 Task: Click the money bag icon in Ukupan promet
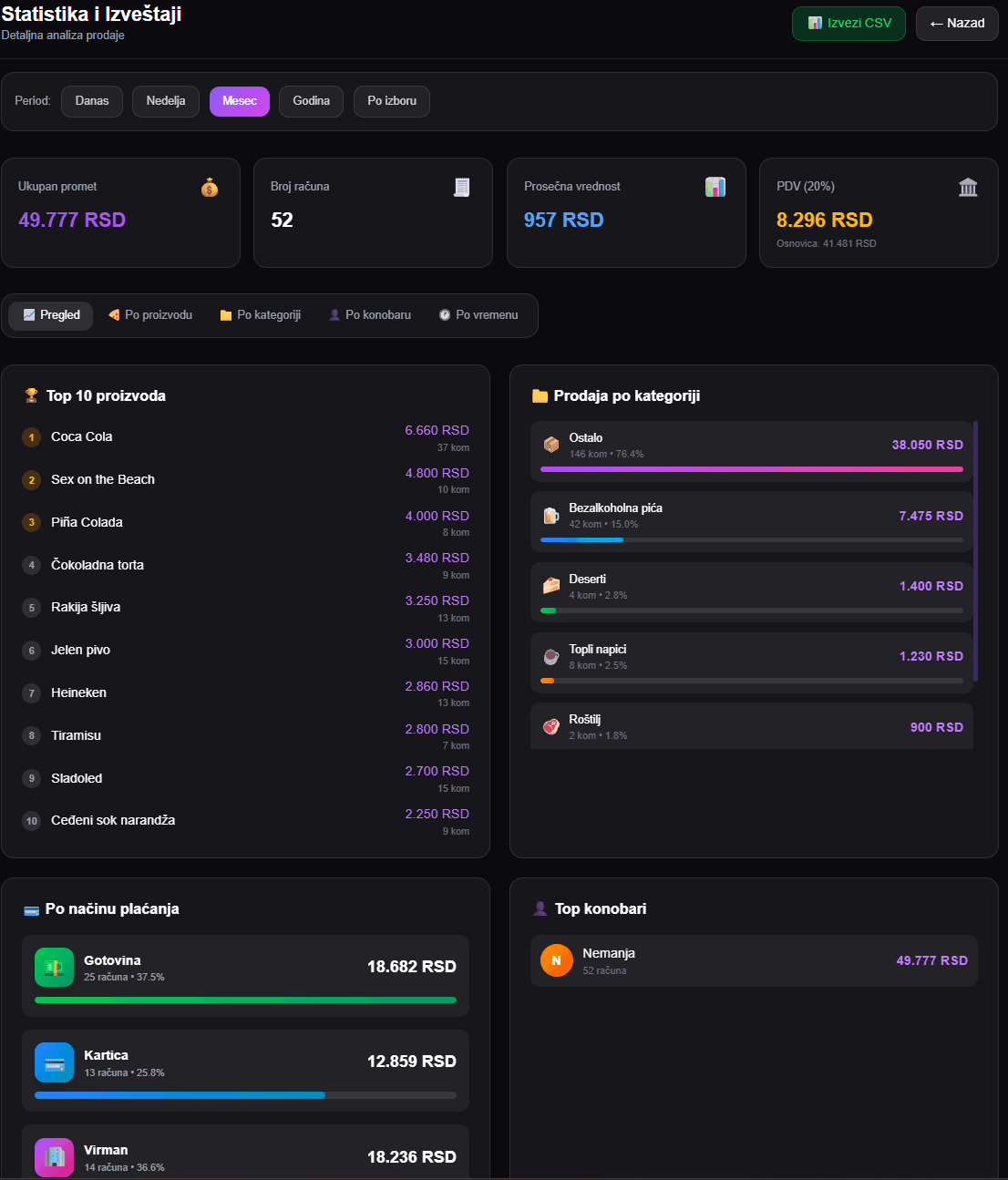(x=210, y=188)
